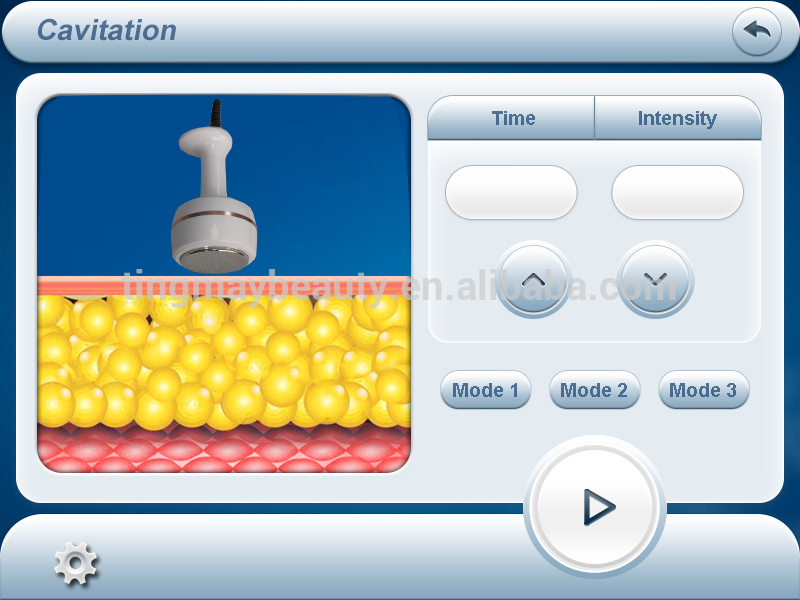Activate Mode 2
This screenshot has height=600, width=800.
(x=594, y=390)
